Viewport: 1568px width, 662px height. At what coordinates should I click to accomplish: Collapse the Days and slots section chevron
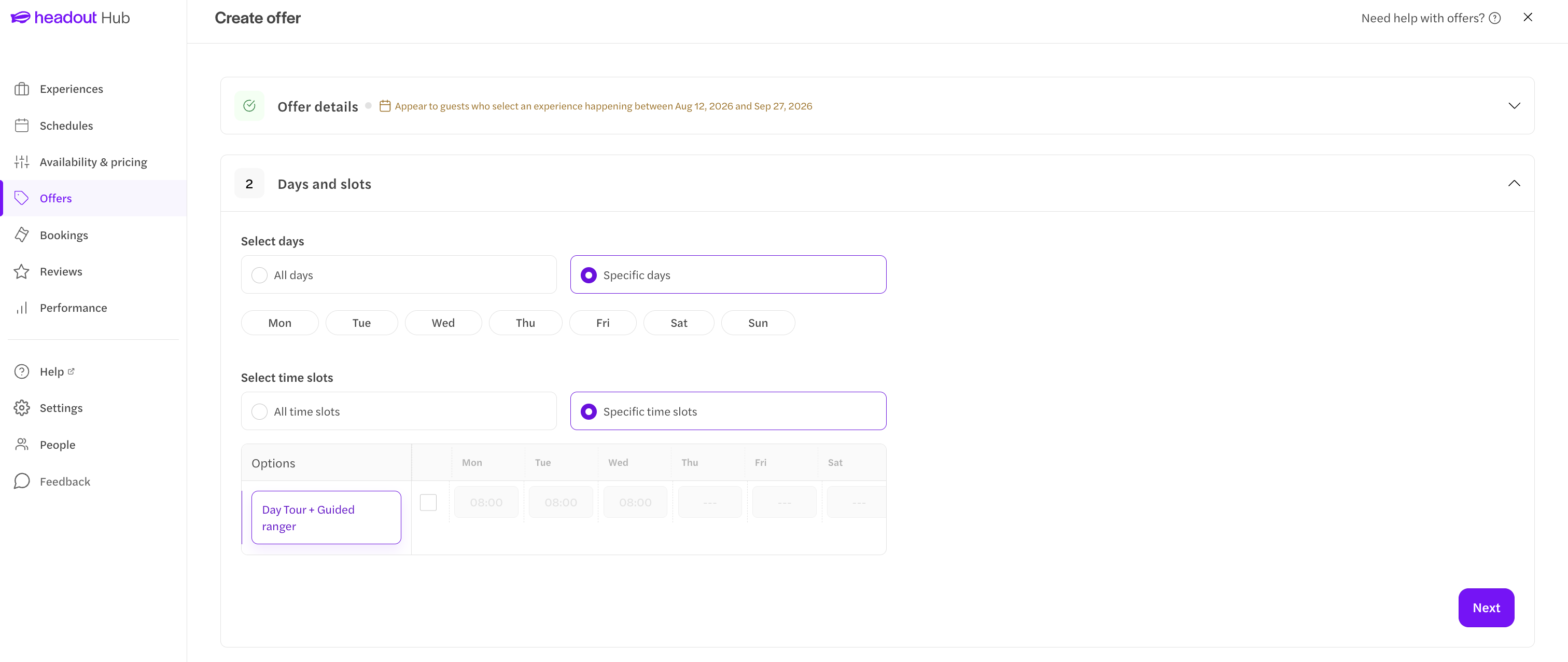point(1515,183)
